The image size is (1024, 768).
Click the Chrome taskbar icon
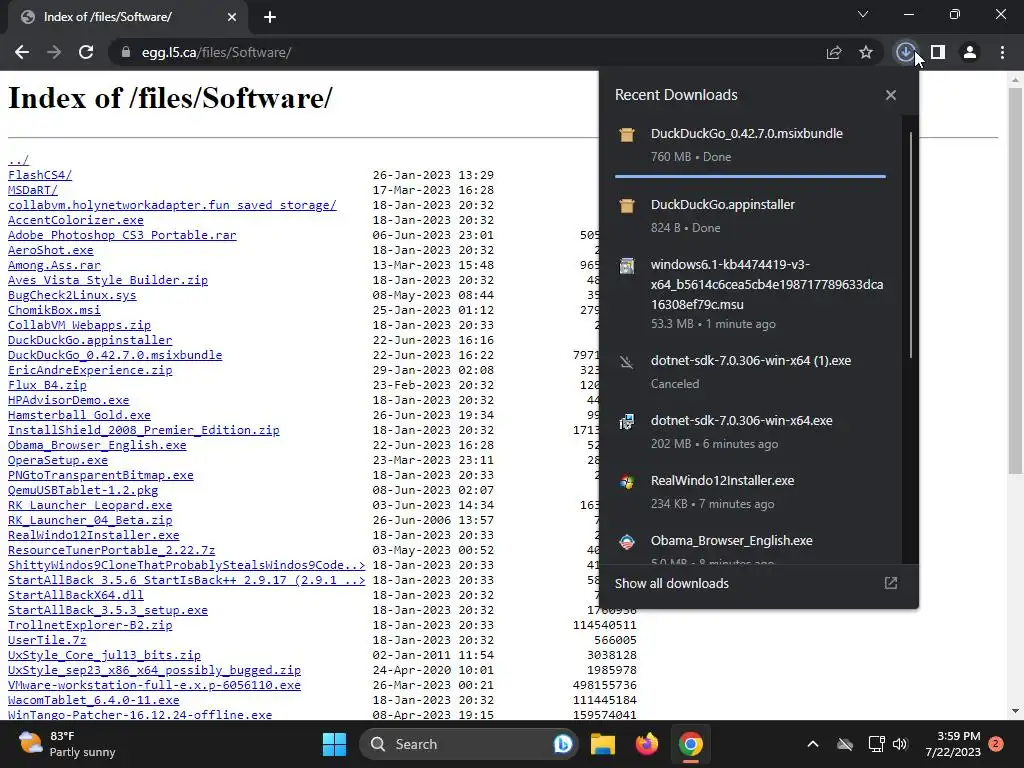tap(690, 744)
